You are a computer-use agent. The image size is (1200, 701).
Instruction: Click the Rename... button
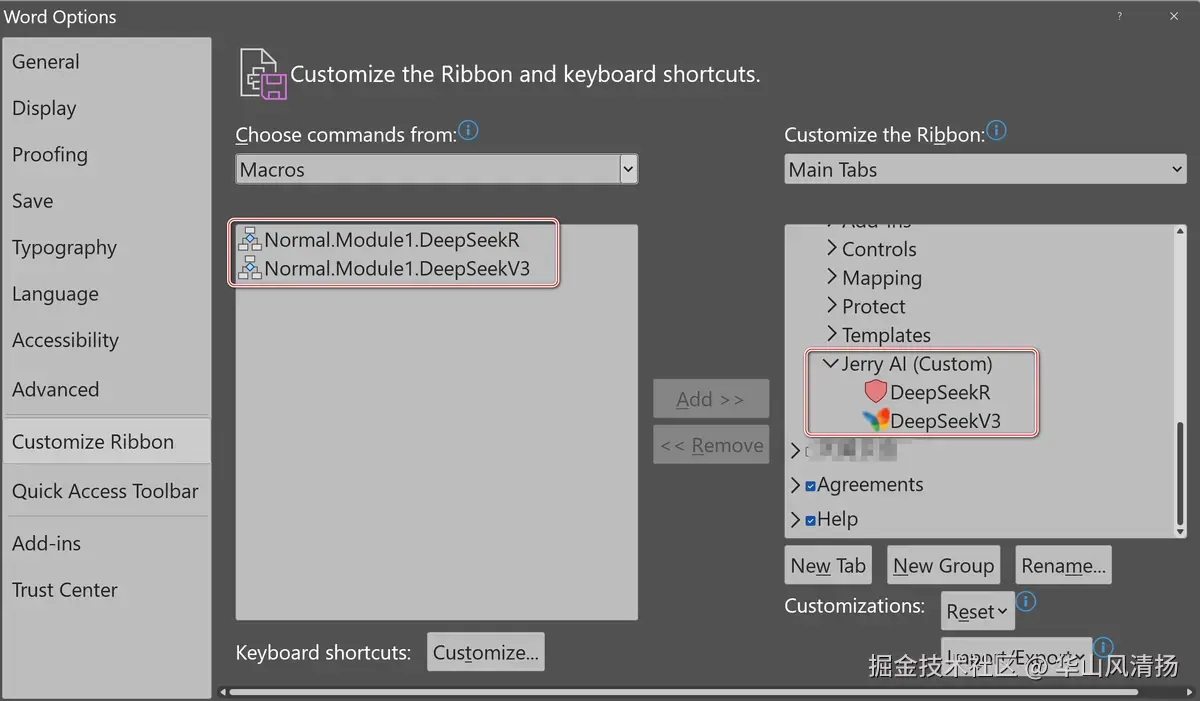click(1063, 565)
